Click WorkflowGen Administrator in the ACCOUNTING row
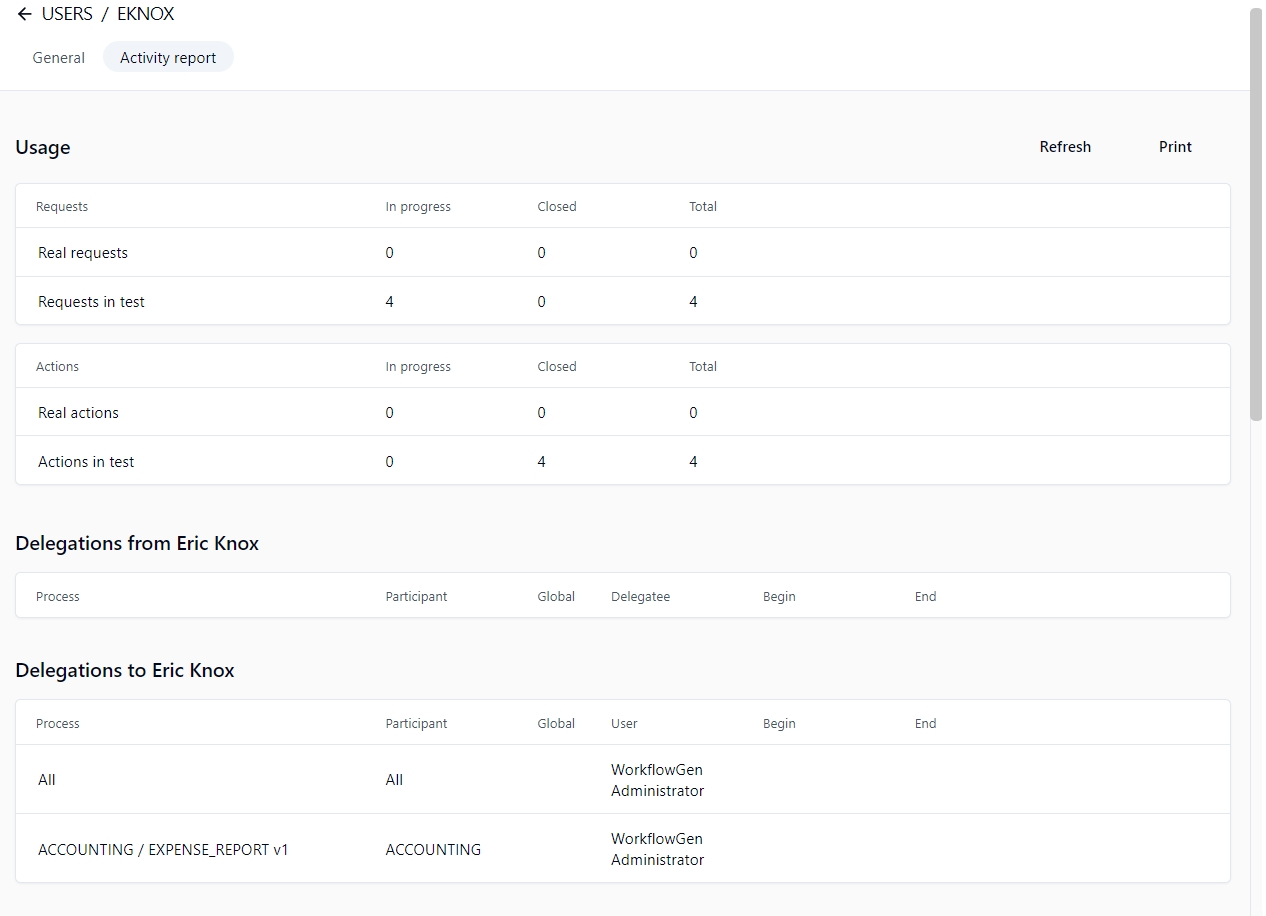 pos(657,850)
